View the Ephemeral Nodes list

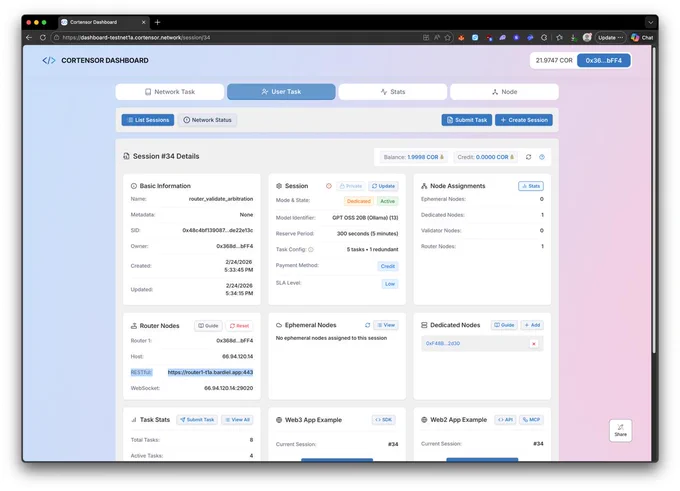[386, 325]
